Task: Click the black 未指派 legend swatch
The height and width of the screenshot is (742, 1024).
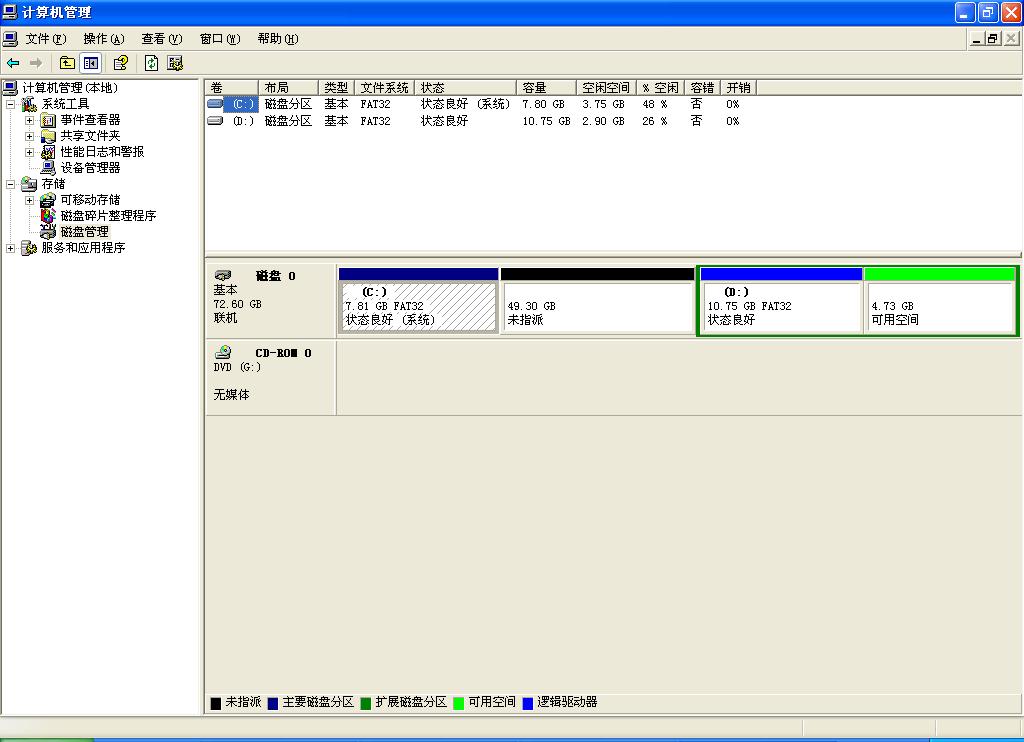Action: pyautogui.click(x=216, y=703)
